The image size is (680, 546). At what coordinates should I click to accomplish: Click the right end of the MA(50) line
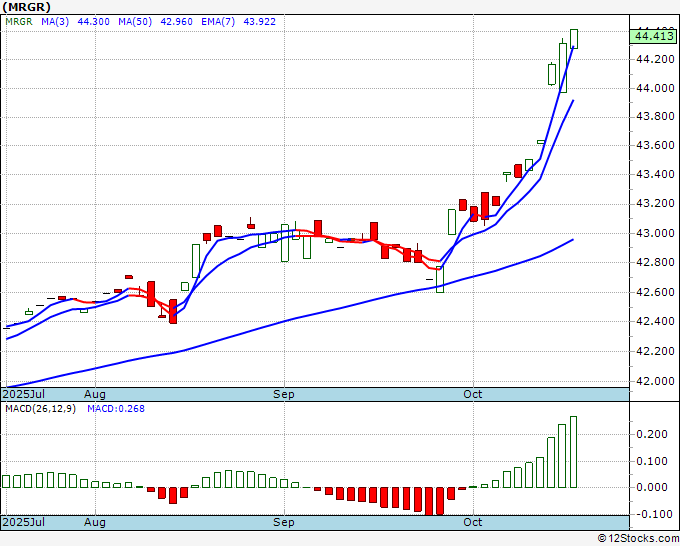click(x=573, y=239)
